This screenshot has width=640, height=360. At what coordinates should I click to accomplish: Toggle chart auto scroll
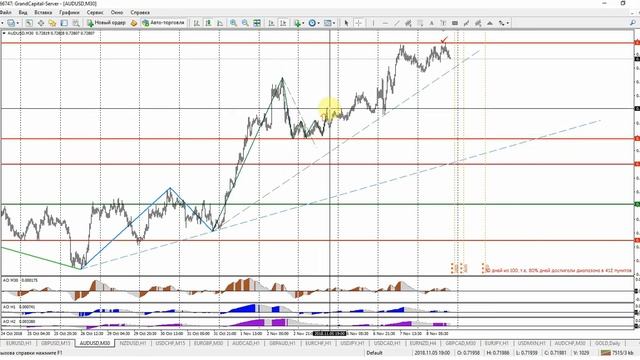(x=271, y=23)
